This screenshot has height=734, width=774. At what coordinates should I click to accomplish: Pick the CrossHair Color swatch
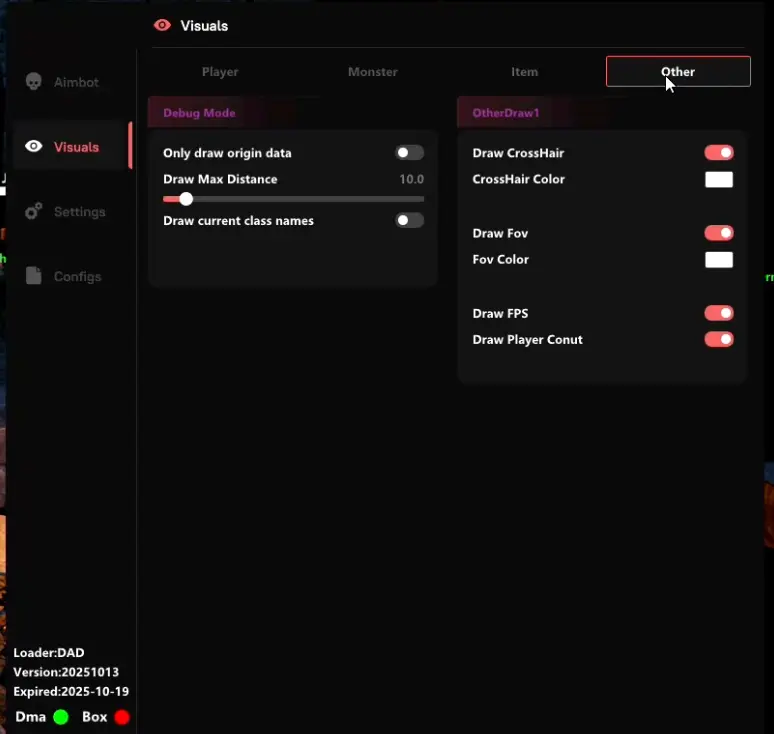click(719, 180)
